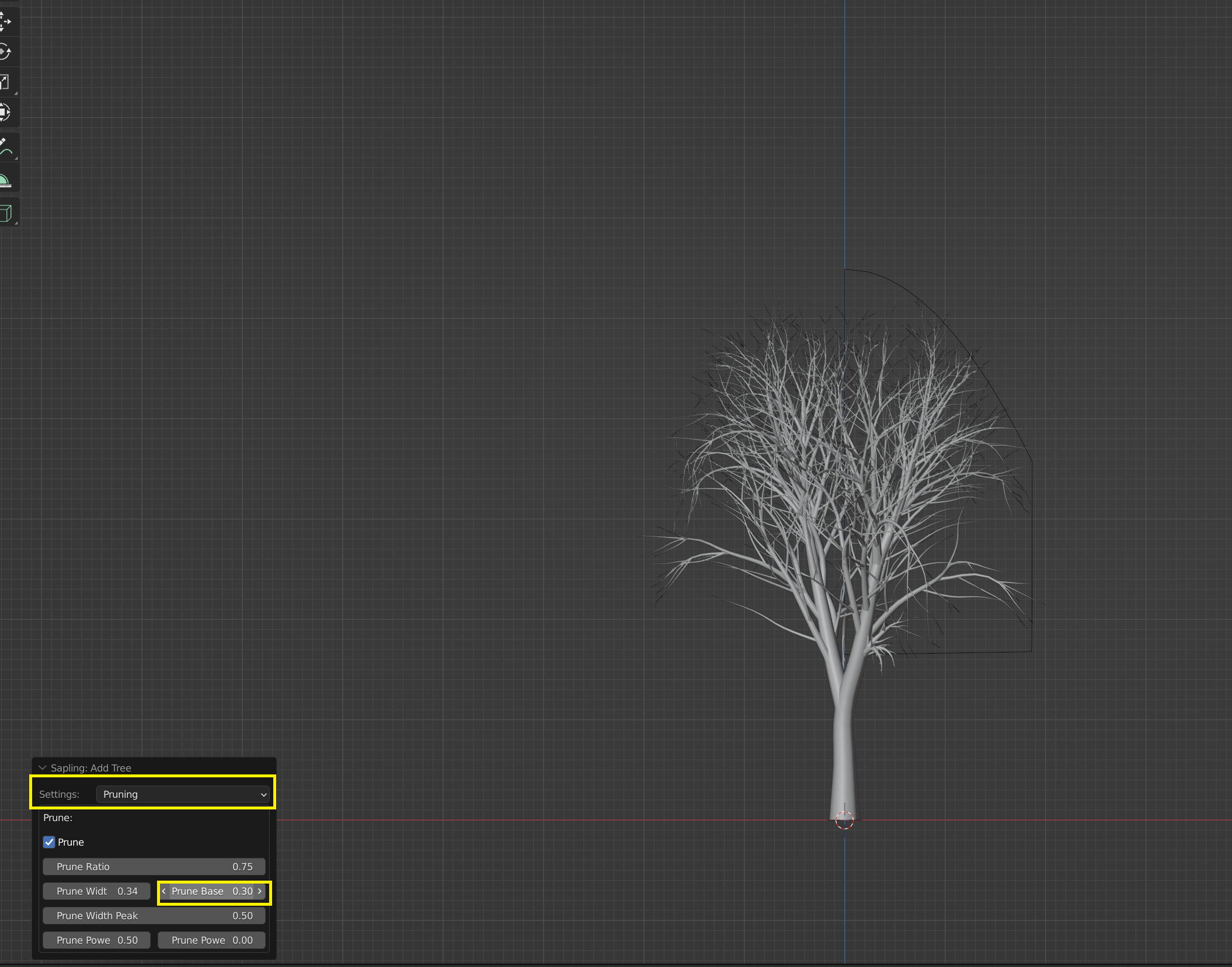The width and height of the screenshot is (1232, 967).
Task: Click the 3D cursor at tree base
Action: click(844, 821)
